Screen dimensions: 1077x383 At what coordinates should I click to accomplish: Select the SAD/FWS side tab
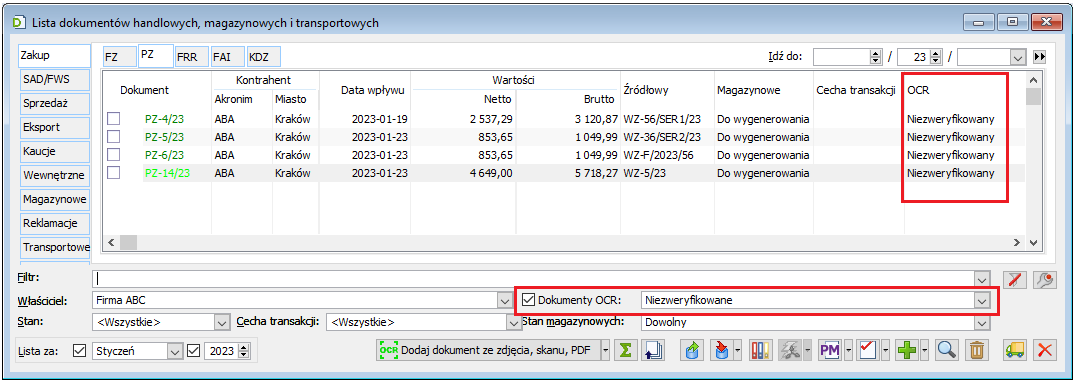tap(55, 80)
